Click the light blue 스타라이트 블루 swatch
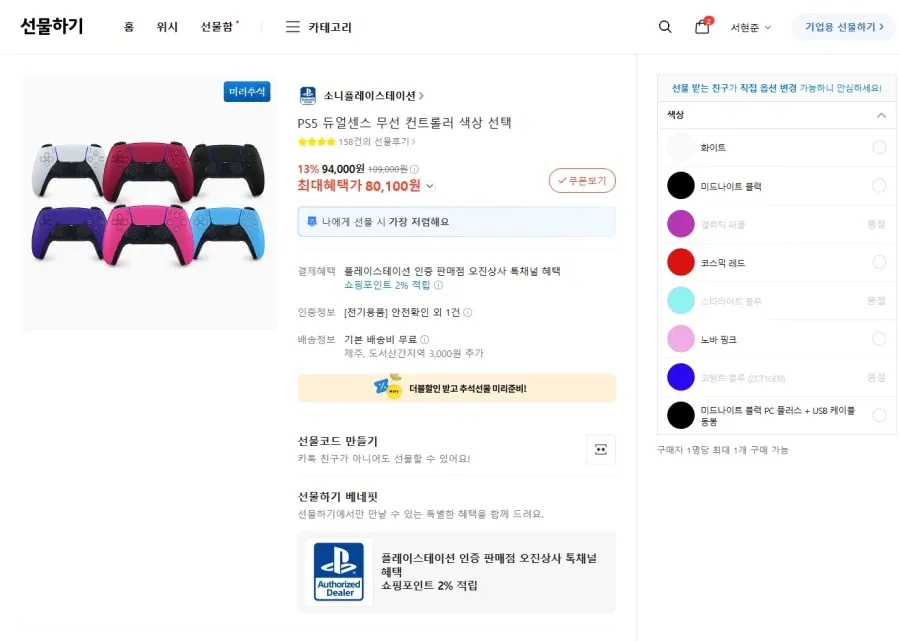900x641 pixels. (x=681, y=301)
